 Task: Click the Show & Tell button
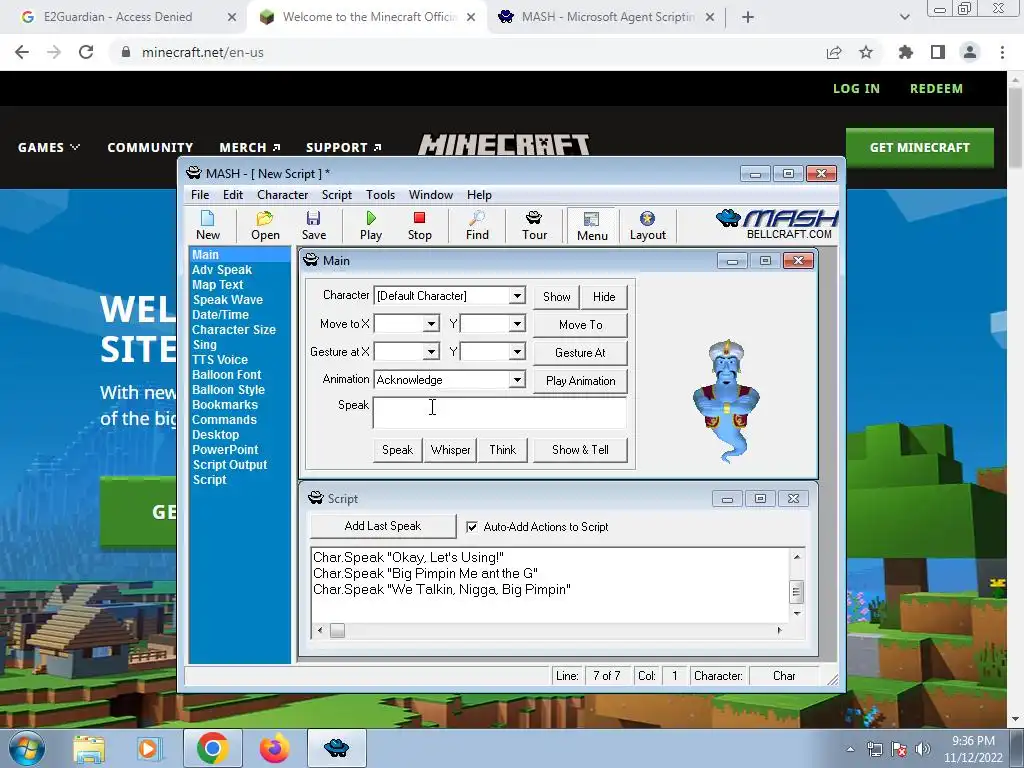pyautogui.click(x=580, y=450)
